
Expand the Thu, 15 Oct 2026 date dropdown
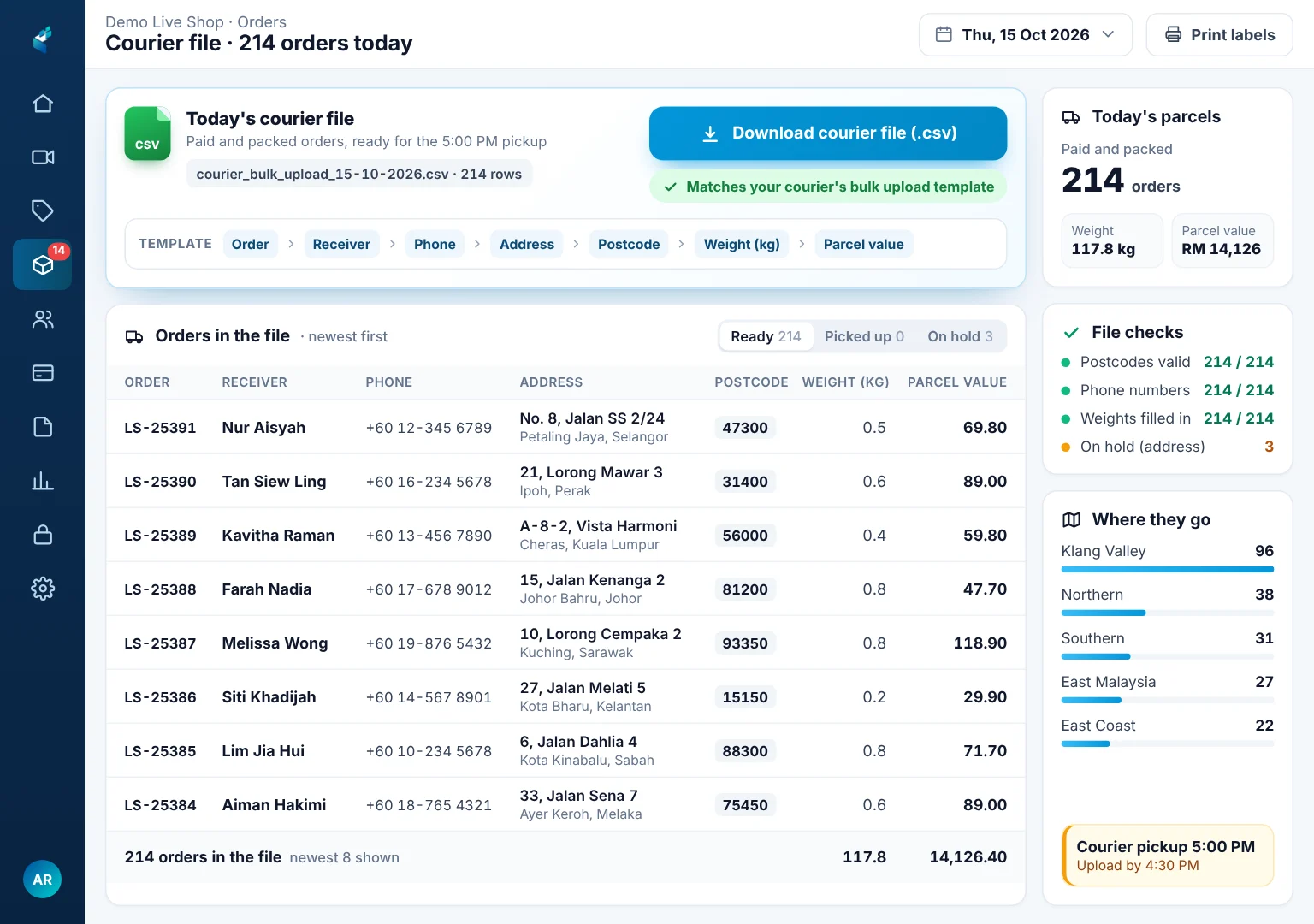[1026, 35]
